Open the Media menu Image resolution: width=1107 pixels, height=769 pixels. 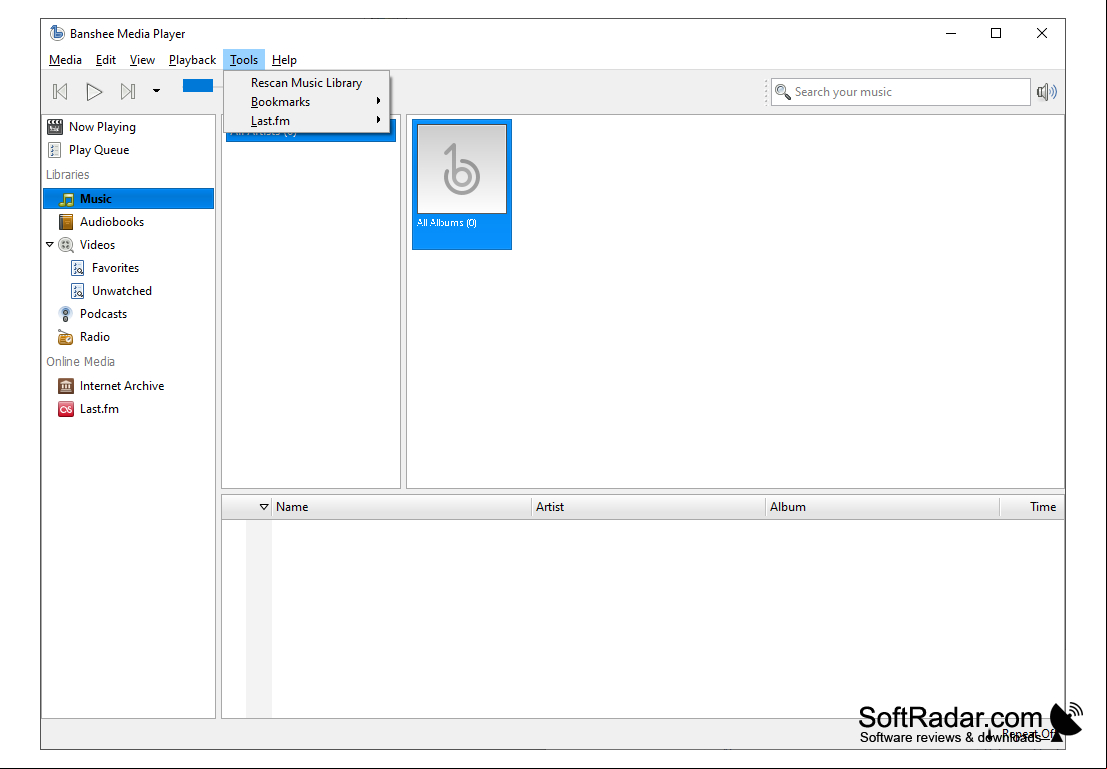point(65,60)
